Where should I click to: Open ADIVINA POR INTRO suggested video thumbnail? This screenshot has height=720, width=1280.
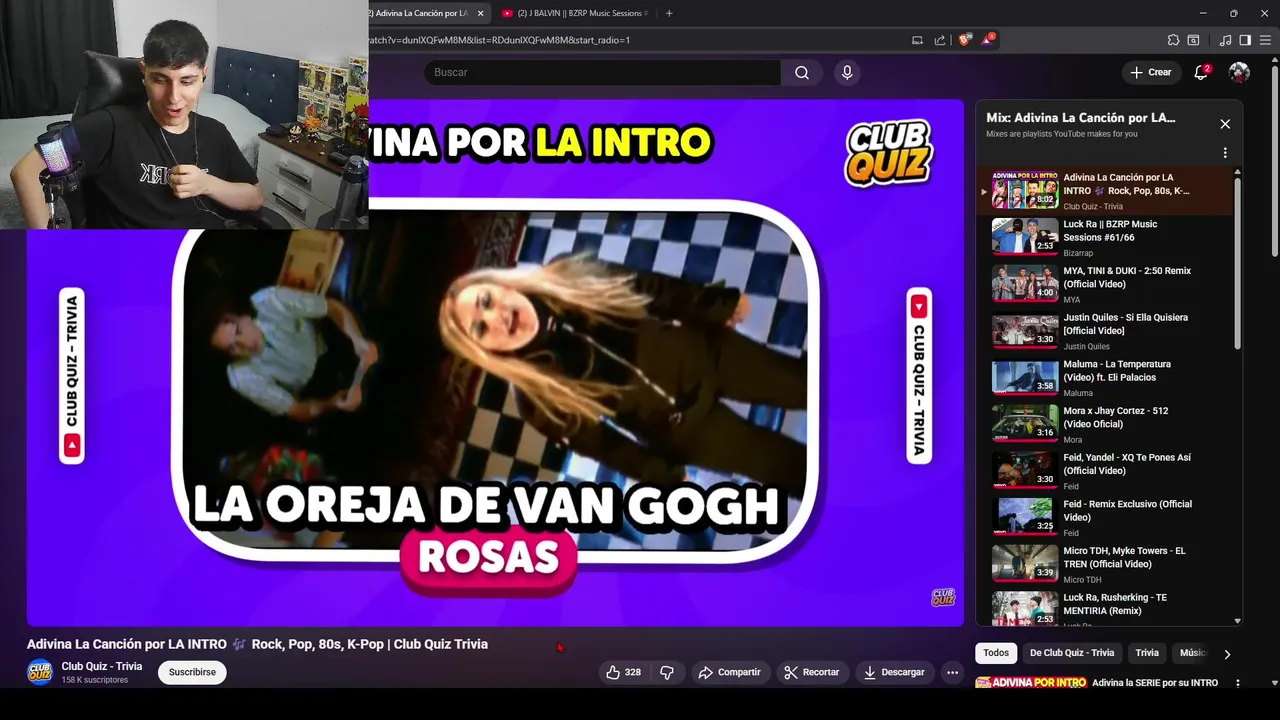[x=1031, y=683]
